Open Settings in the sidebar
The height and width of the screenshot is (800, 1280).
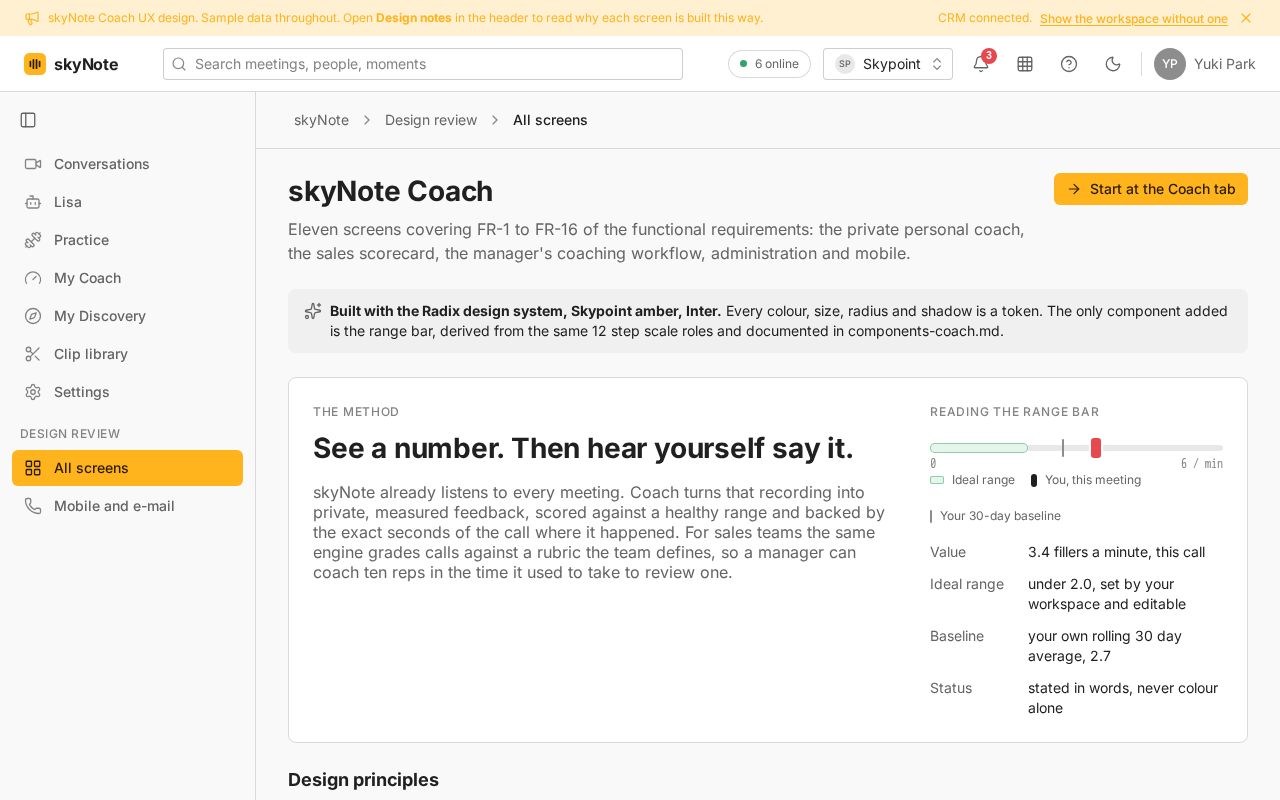click(127, 392)
